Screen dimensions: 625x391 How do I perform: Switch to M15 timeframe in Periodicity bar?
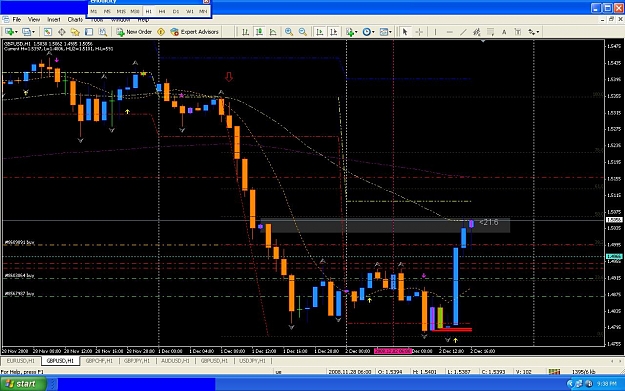point(121,12)
